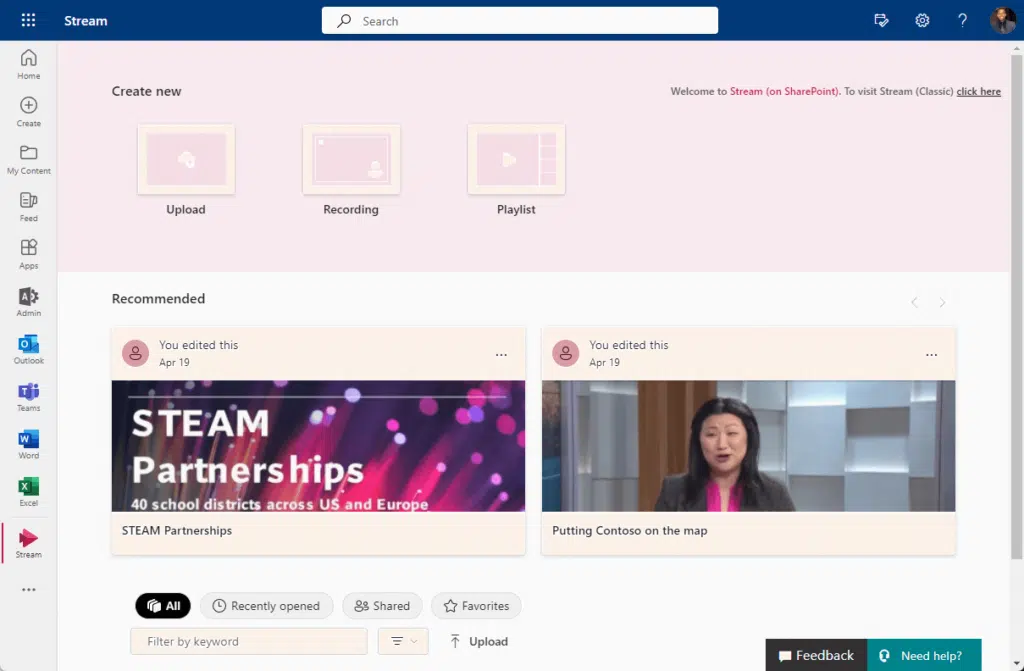Screen dimensions: 1024x671
Task: Open more options on STEAM Partnerships card
Action: click(501, 355)
